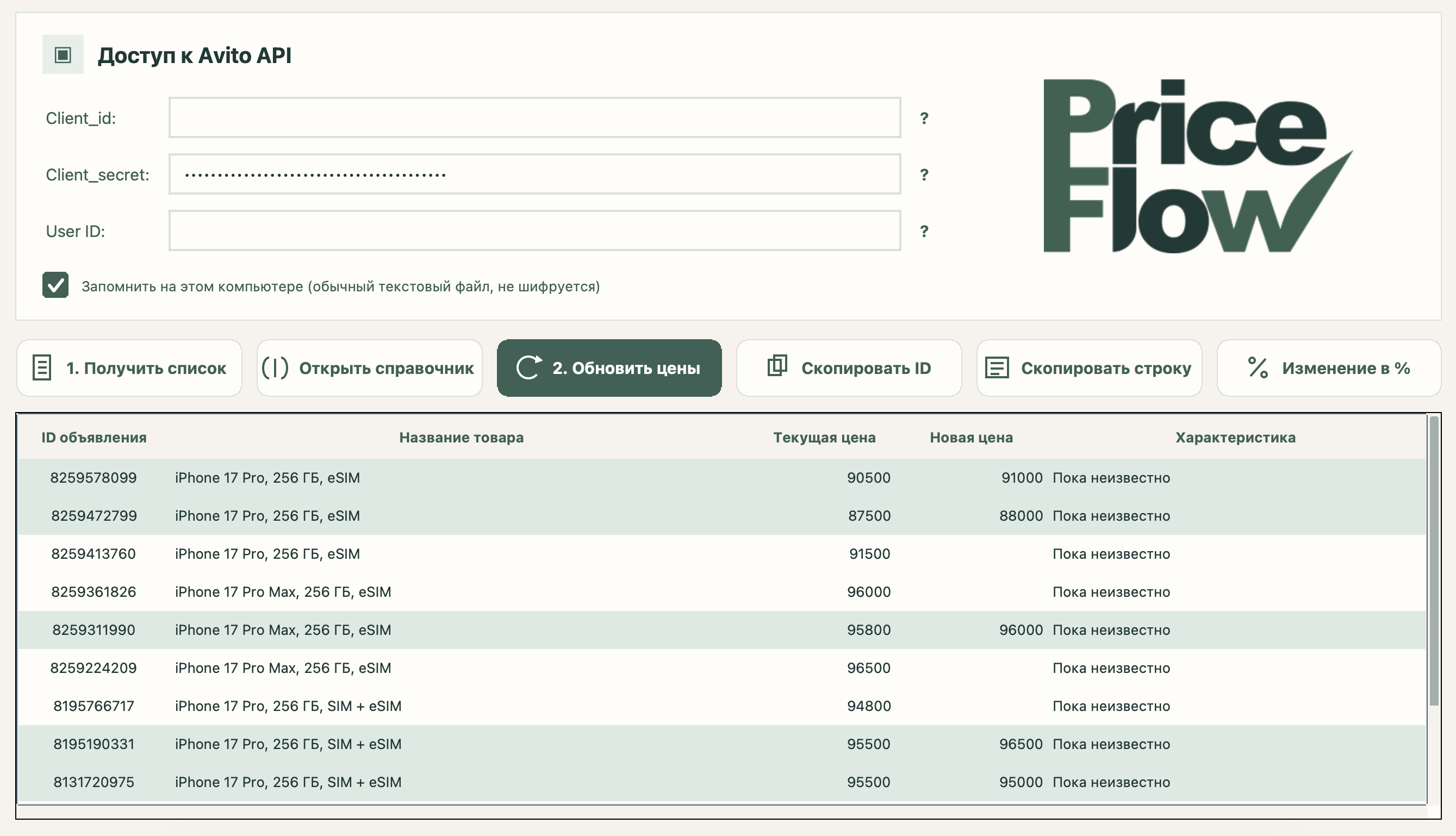Click new price 96500
The image size is (1456, 836).
click(x=1021, y=744)
